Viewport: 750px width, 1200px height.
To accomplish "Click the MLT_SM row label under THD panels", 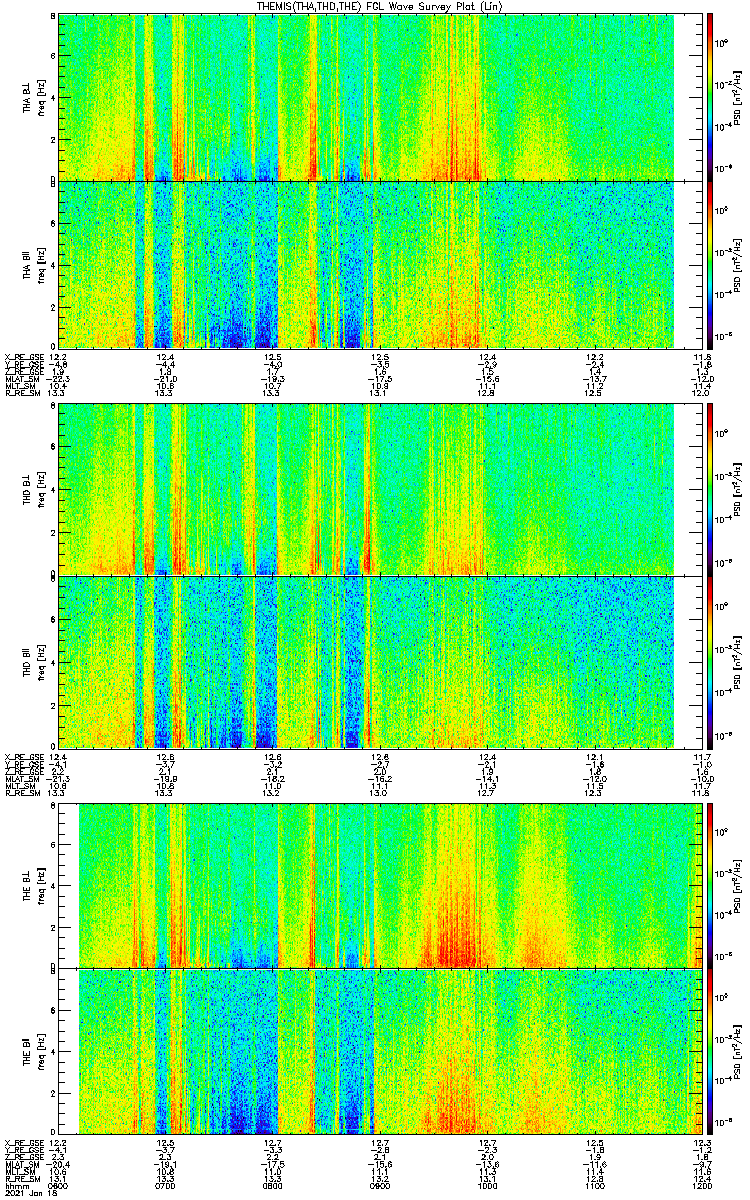I will [x=18, y=786].
